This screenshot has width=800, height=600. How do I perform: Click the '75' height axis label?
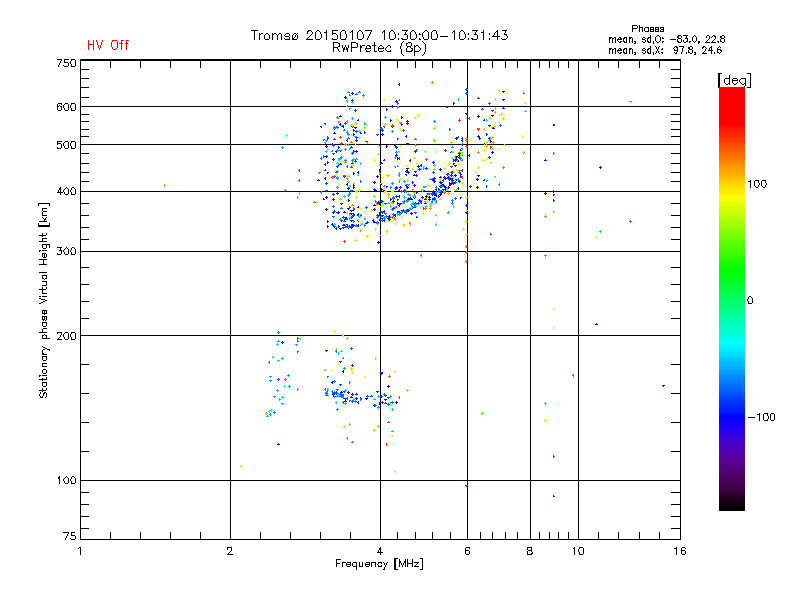click(x=70, y=536)
